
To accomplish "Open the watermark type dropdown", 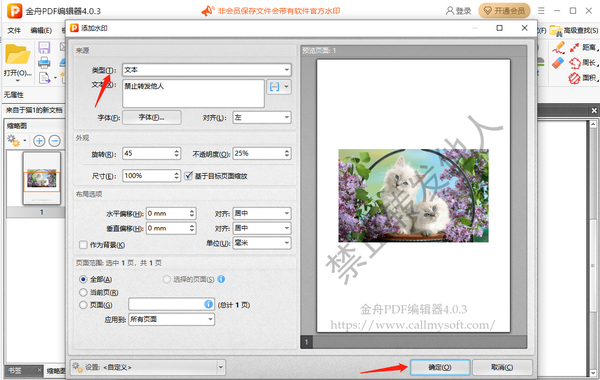I will coord(207,70).
